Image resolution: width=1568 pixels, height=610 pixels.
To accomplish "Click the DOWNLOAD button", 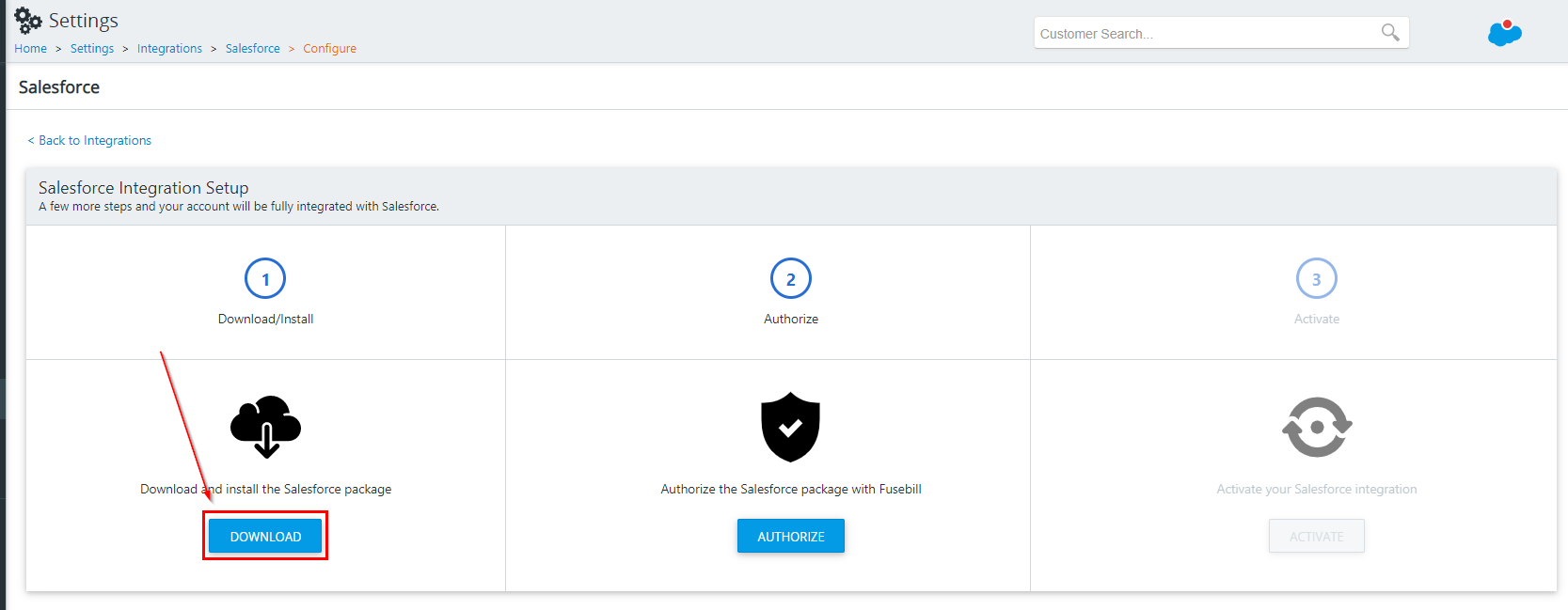I will pos(265,537).
